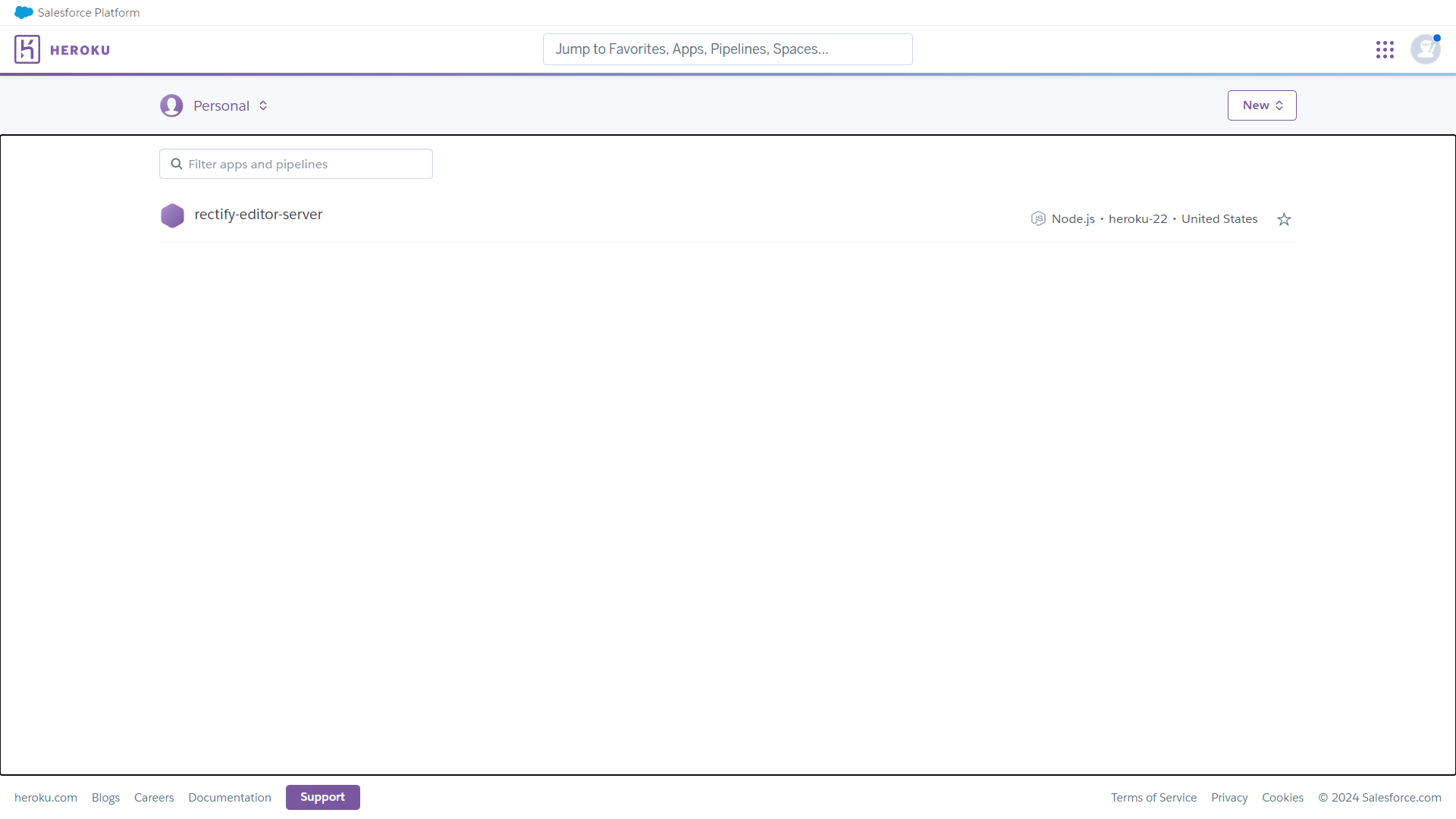This screenshot has width=1456, height=819.
Task: Click the Personal team avatar icon
Action: (171, 105)
